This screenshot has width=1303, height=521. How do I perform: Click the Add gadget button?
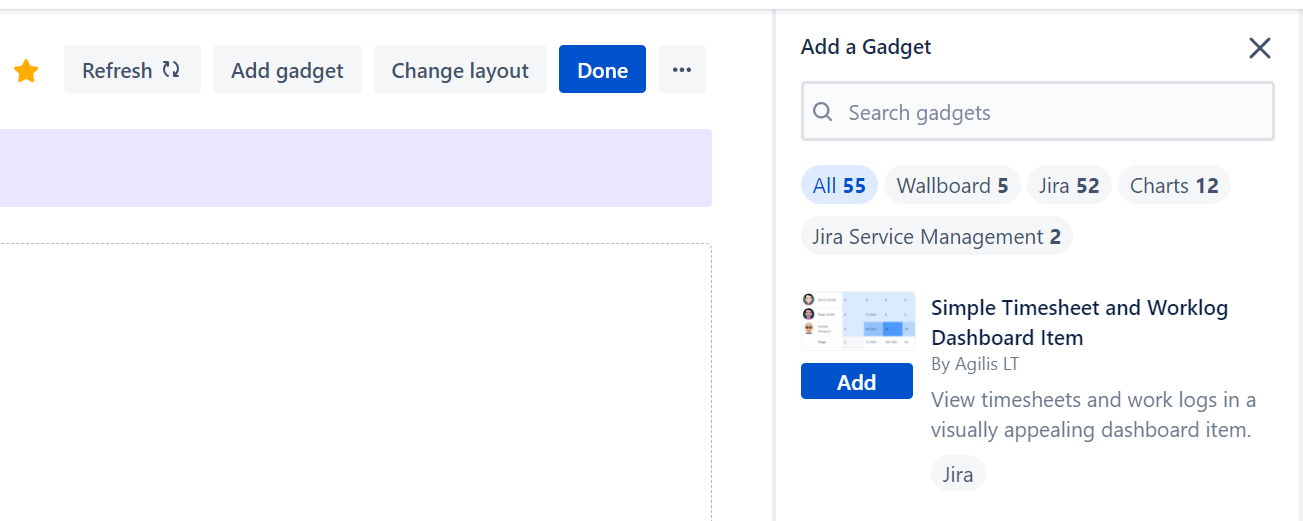(x=287, y=70)
